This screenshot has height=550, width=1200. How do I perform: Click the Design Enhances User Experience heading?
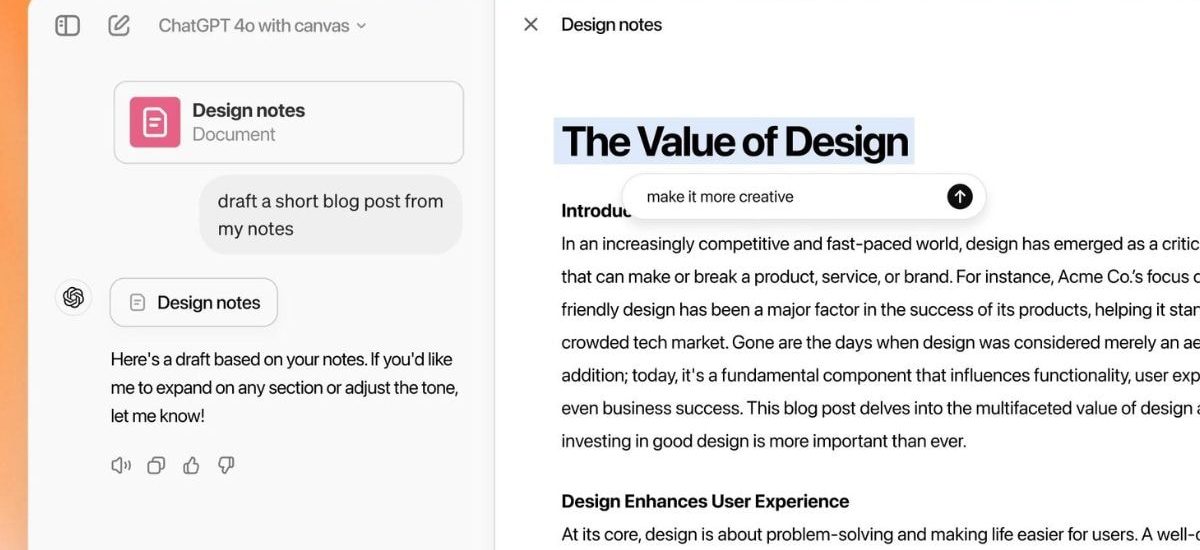[705, 501]
